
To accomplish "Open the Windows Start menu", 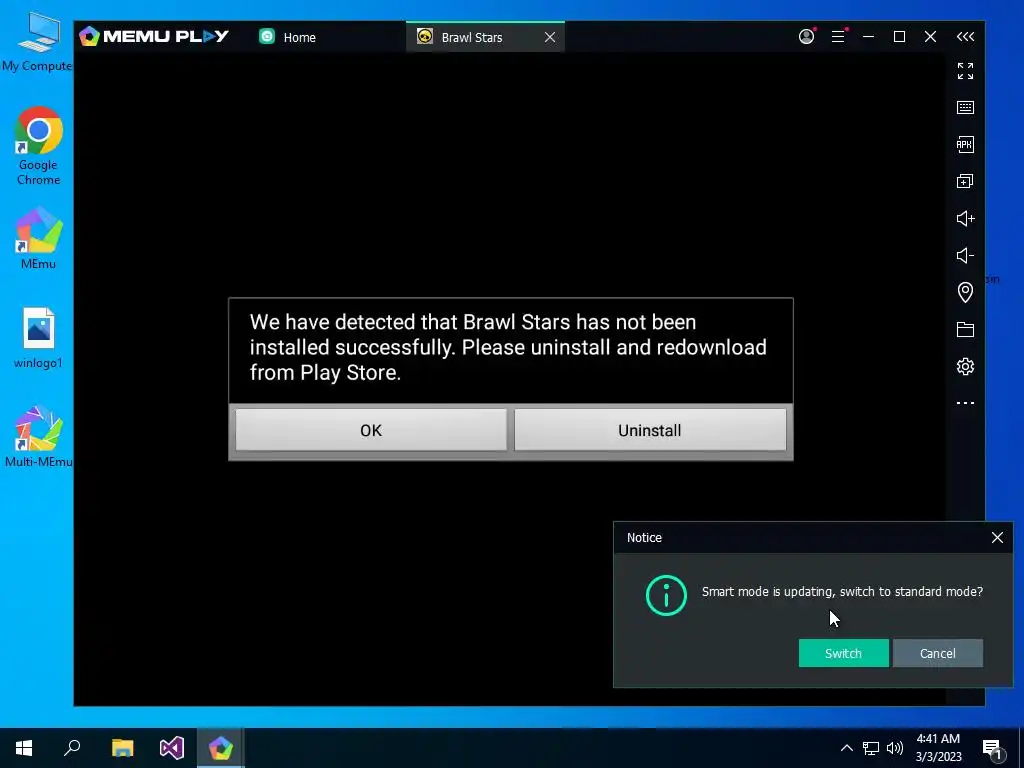I will 24,748.
